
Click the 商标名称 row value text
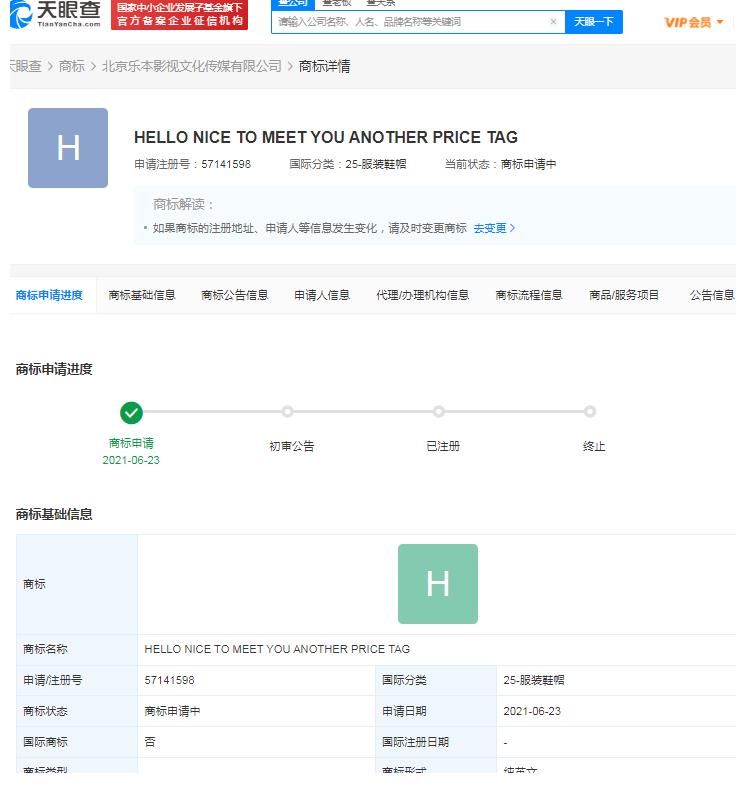click(x=277, y=649)
